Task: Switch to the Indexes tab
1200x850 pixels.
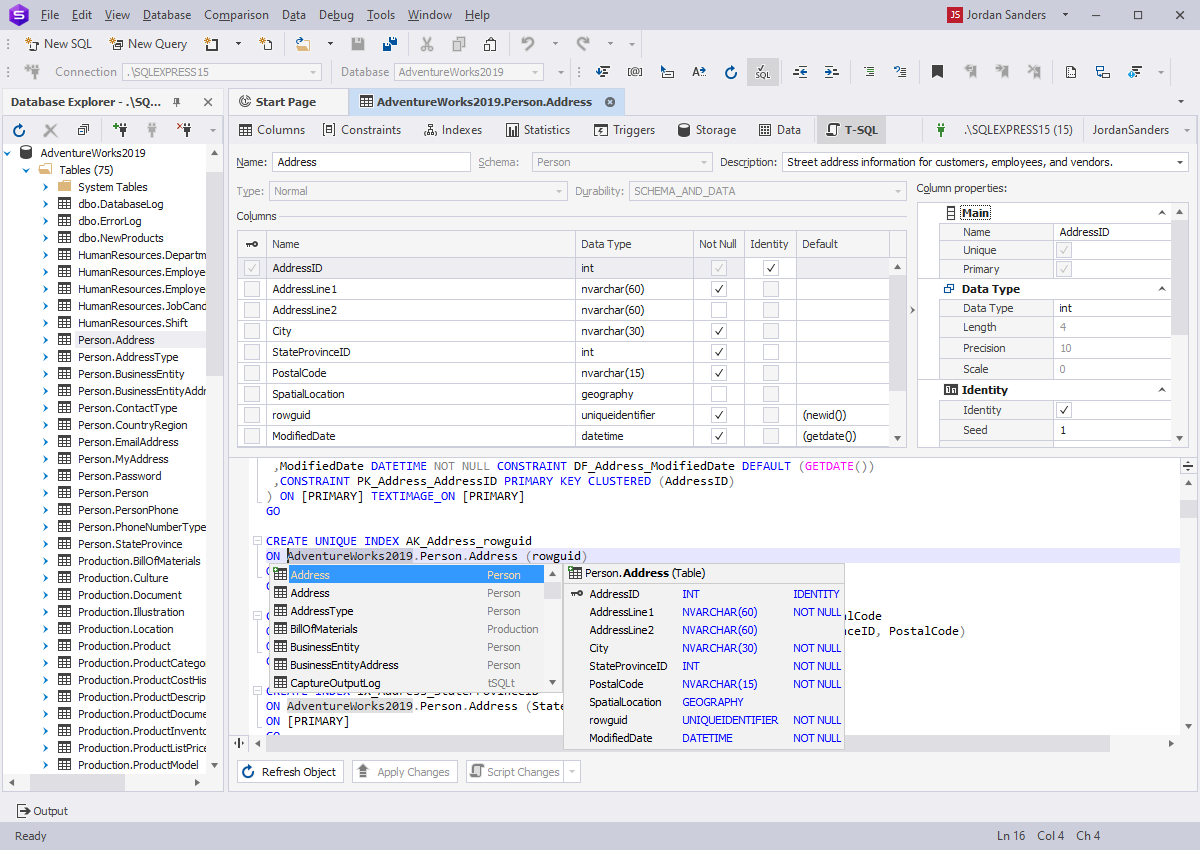Action: [453, 130]
